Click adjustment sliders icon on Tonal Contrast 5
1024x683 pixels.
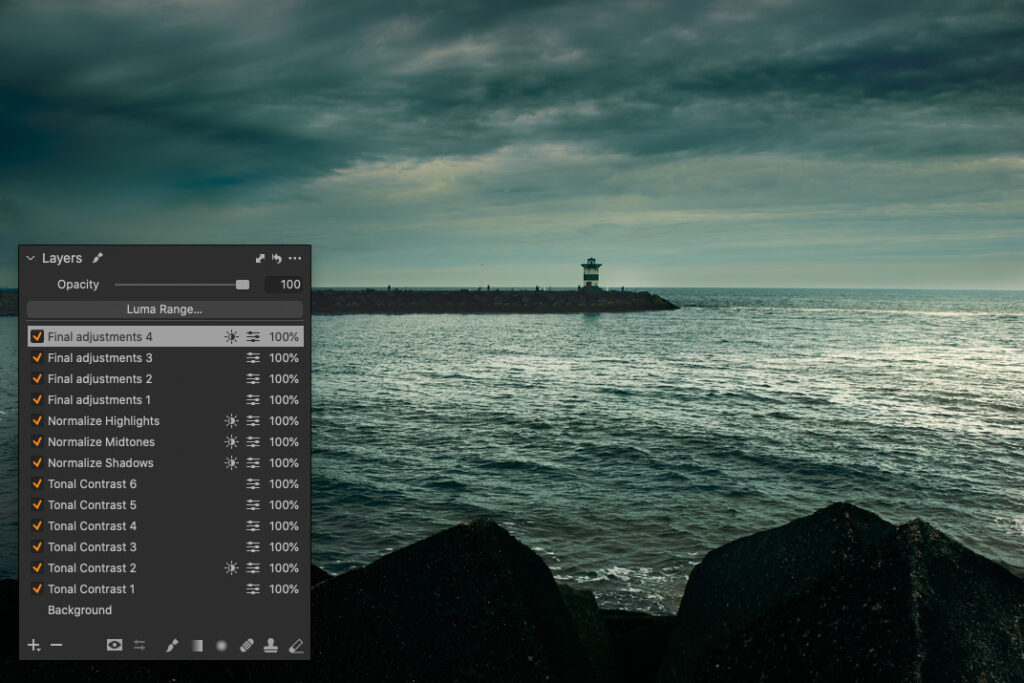(x=253, y=505)
